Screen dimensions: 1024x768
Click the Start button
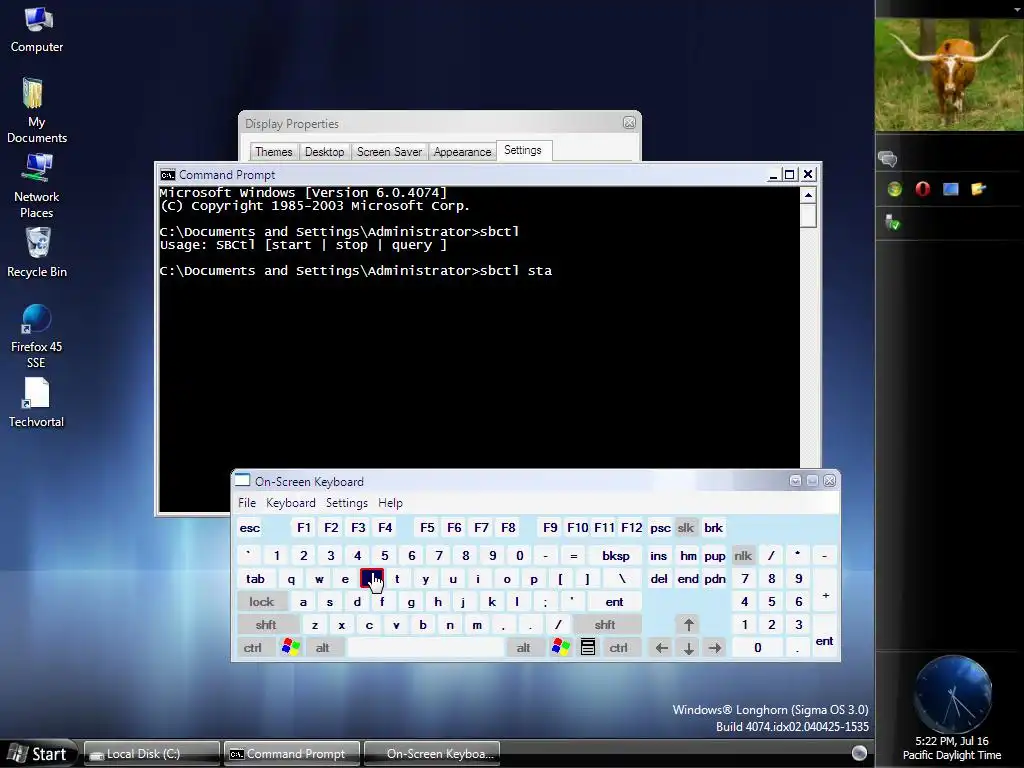pyautogui.click(x=39, y=754)
